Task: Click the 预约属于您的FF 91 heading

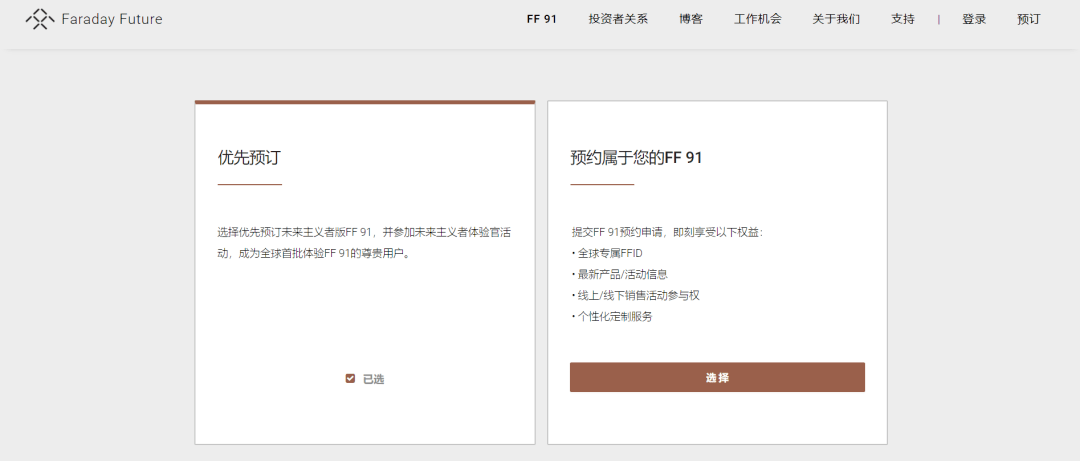Action: coord(636,158)
